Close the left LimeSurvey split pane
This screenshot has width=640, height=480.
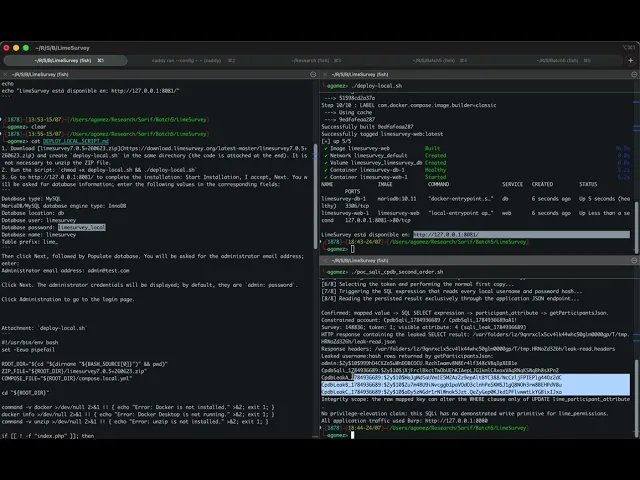click(x=5, y=74)
